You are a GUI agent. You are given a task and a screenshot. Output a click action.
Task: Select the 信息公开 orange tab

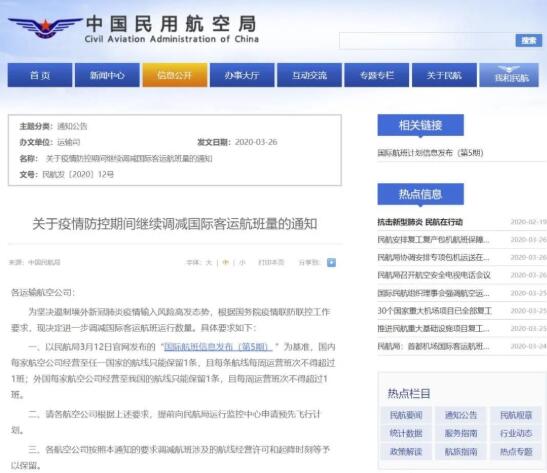coord(174,75)
